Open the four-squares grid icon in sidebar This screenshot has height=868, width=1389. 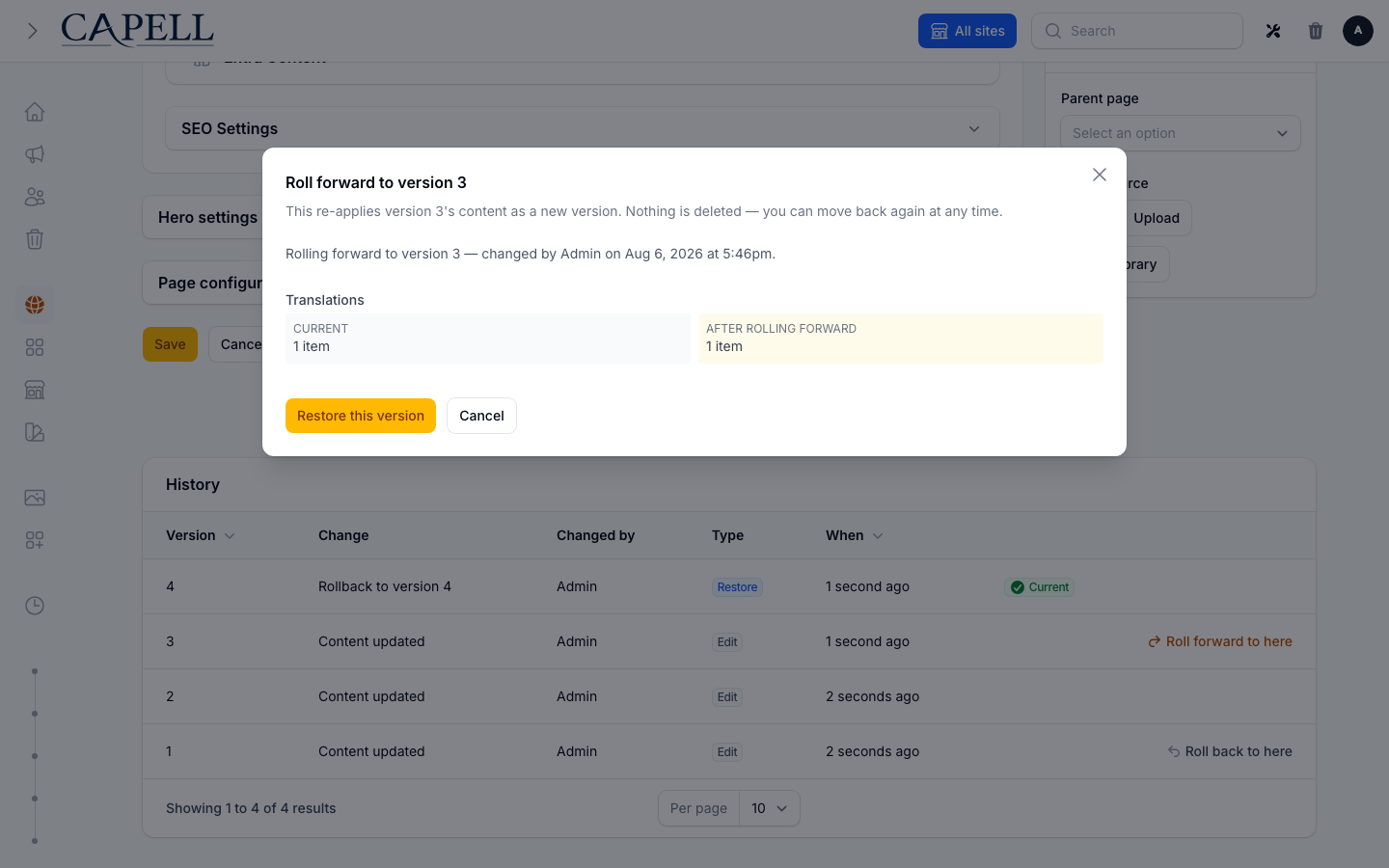coord(35,347)
